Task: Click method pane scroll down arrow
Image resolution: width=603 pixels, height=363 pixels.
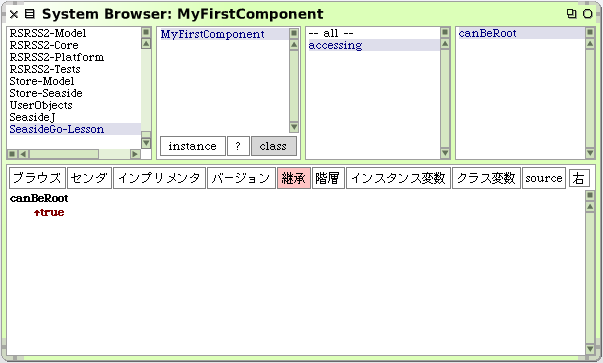Action: 590,153
